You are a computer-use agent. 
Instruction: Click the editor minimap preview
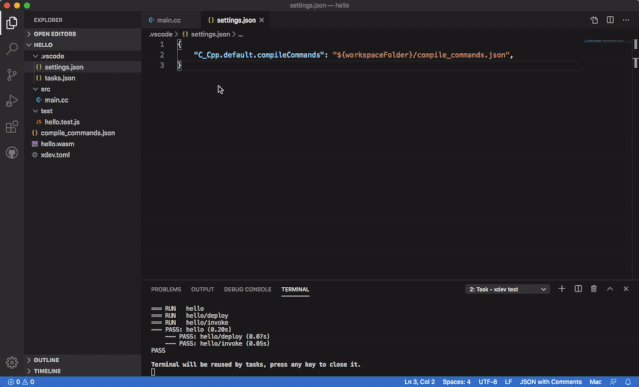[x=604, y=41]
